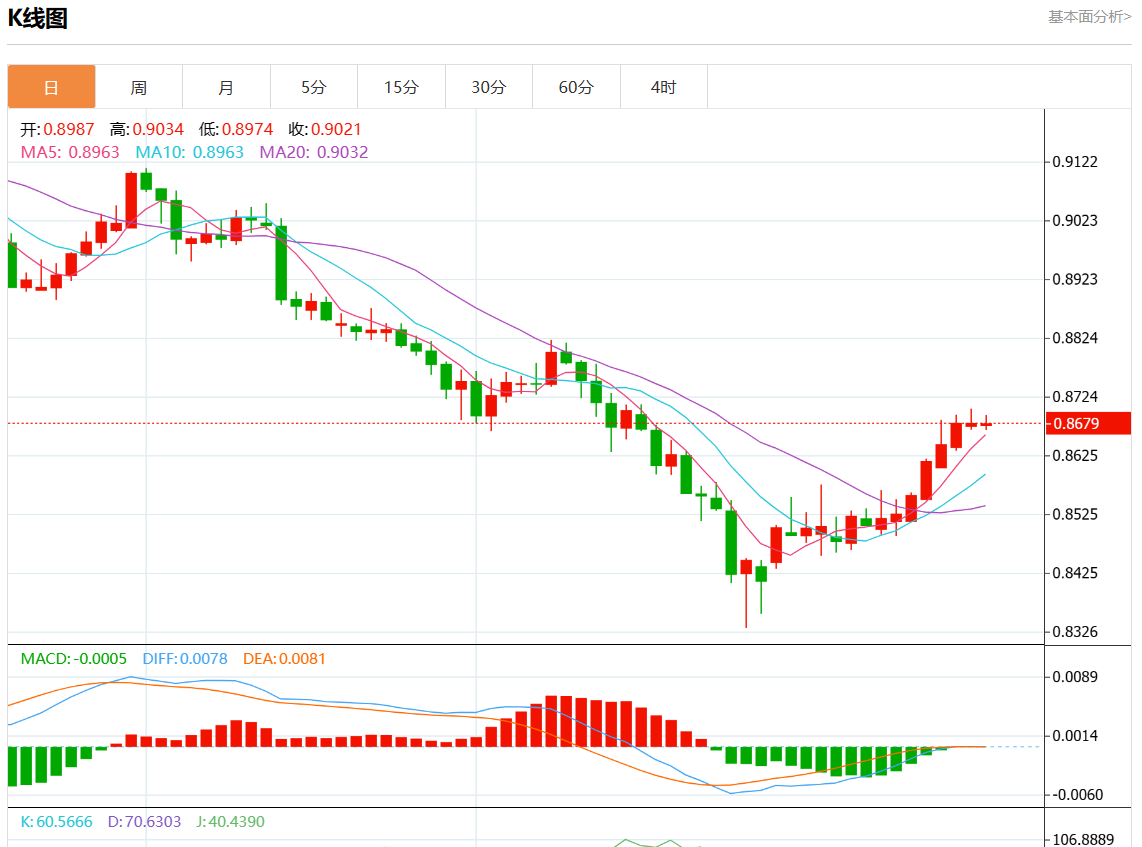Image resolution: width=1142 pixels, height=847 pixels.
Task: Click the 0.8923 price axis label
Action: pos(1075,279)
